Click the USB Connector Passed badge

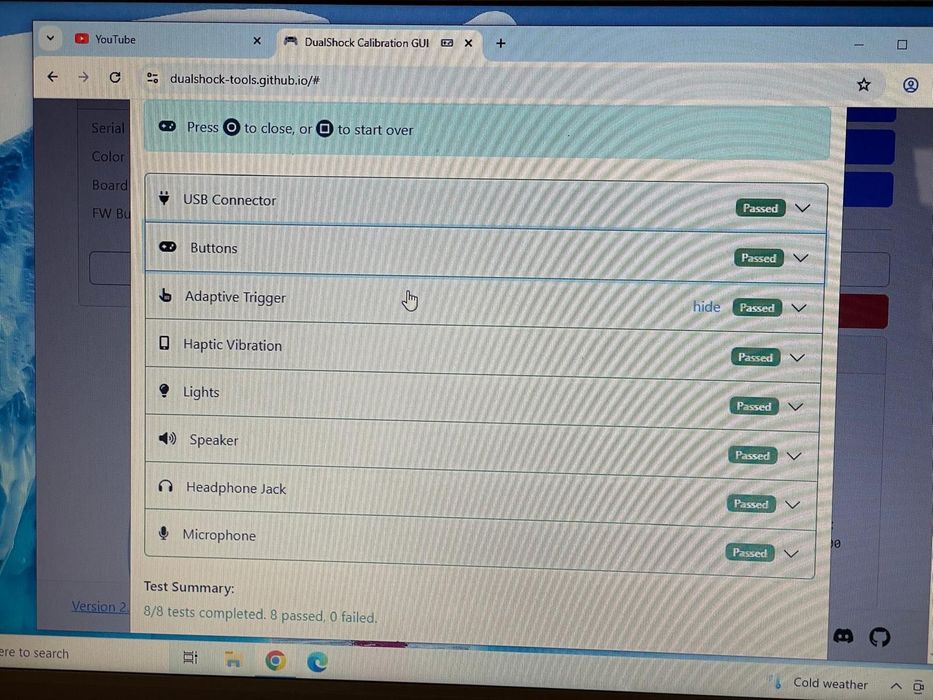[760, 208]
